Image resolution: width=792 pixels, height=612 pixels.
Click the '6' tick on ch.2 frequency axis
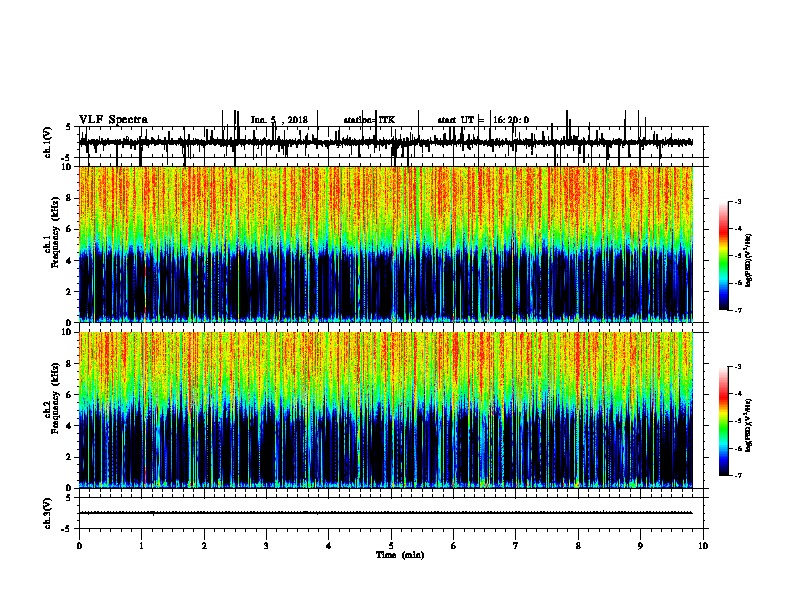[70, 394]
